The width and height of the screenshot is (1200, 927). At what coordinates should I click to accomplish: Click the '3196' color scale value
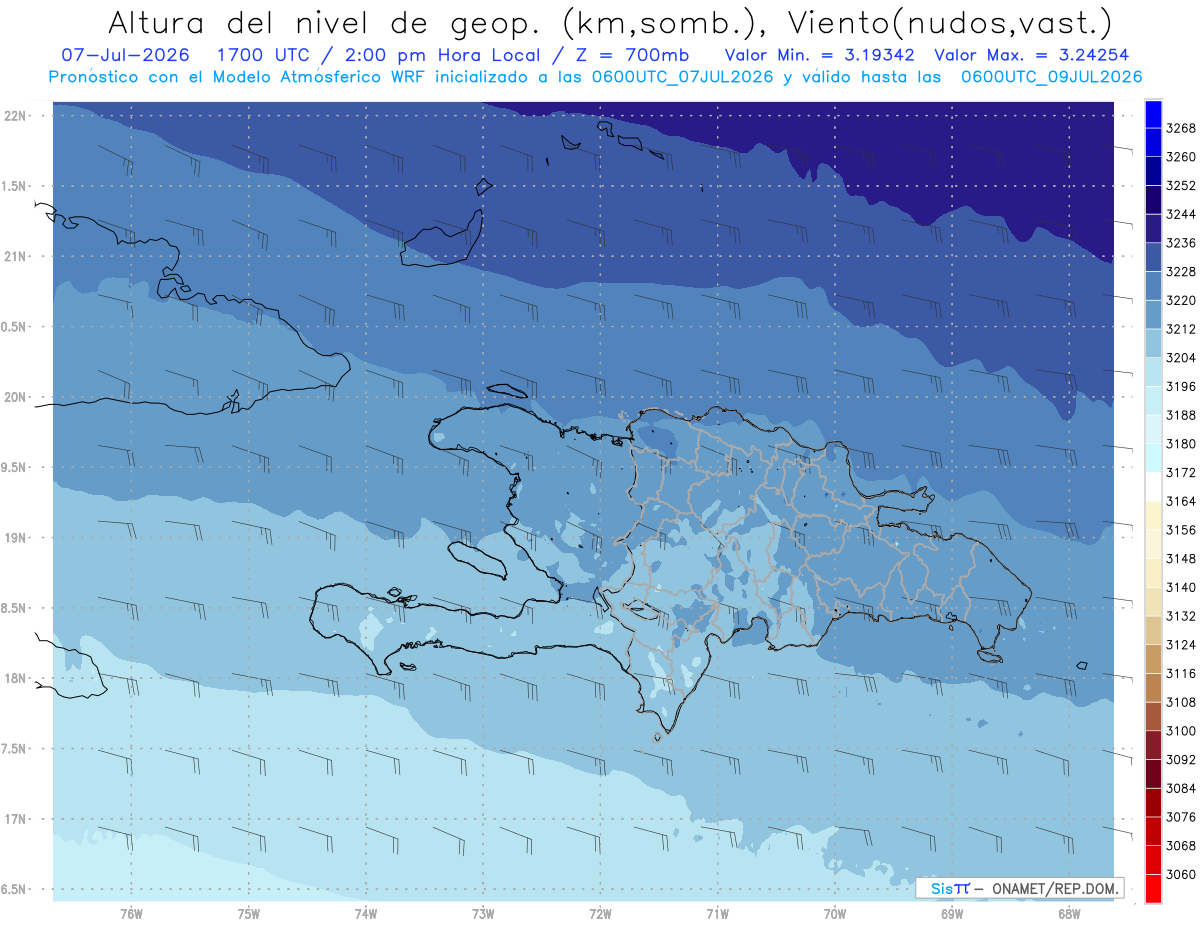(1181, 386)
